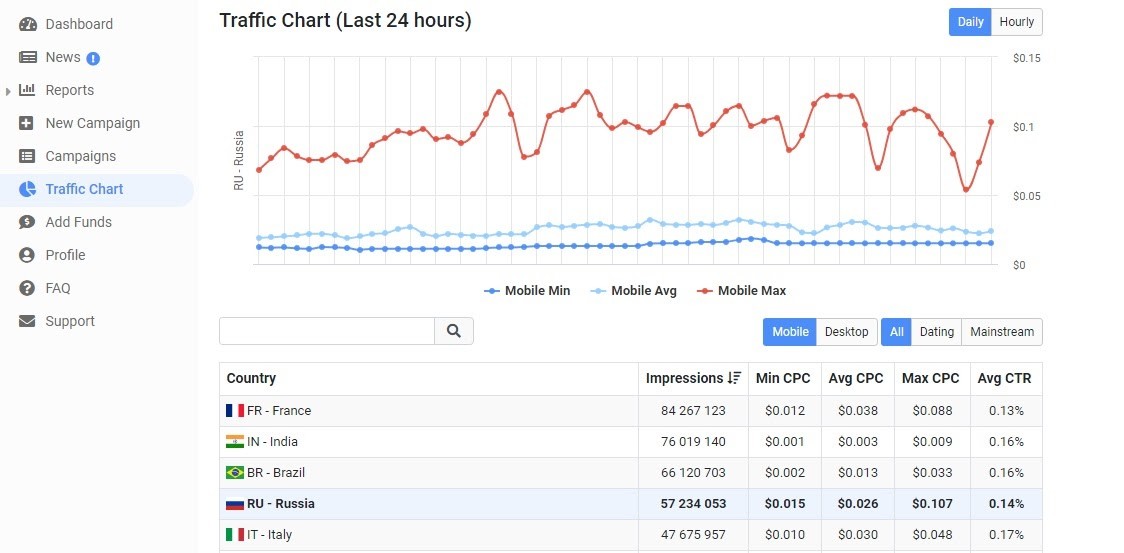Image resolution: width=1124 pixels, height=553 pixels.
Task: Sort table by Max CPC header
Action: click(930, 378)
